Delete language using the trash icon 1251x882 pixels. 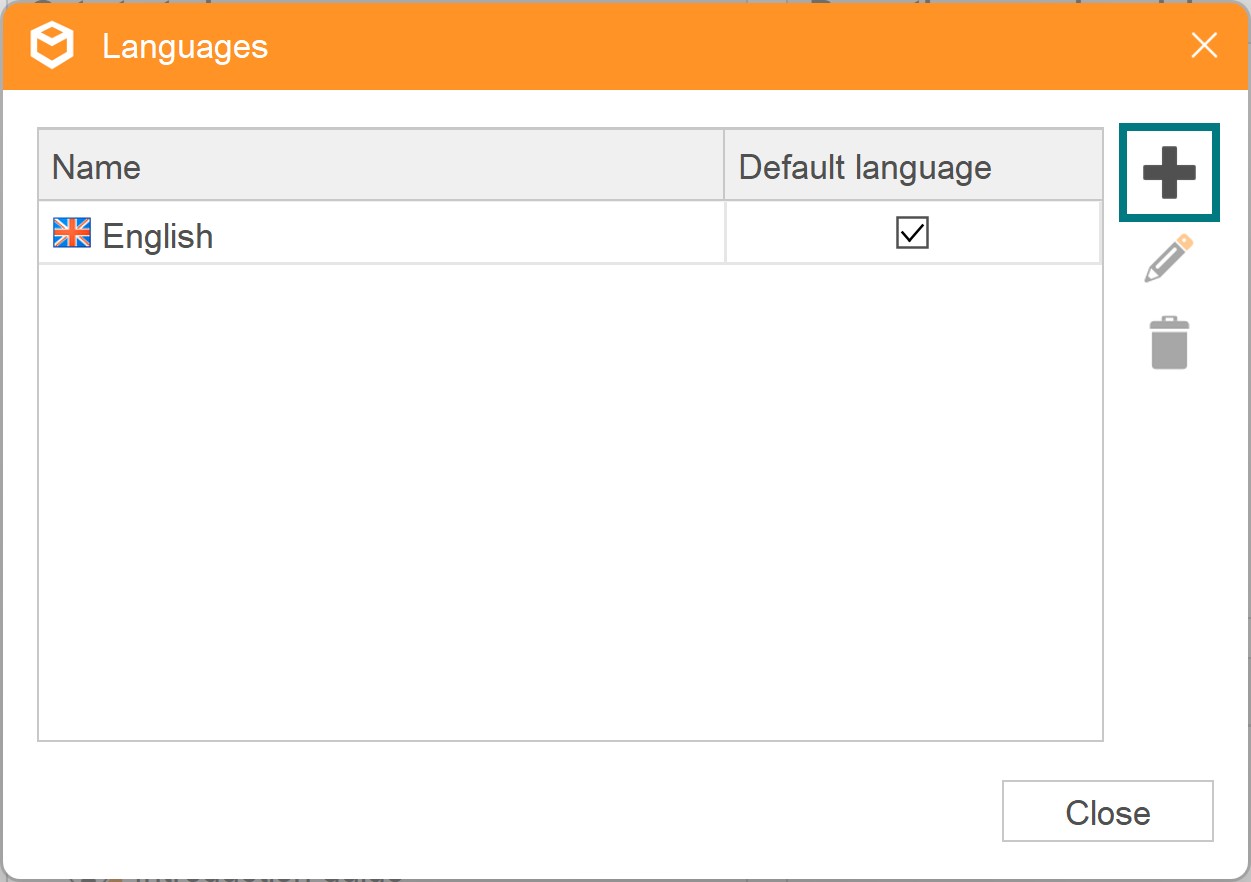pos(1169,343)
